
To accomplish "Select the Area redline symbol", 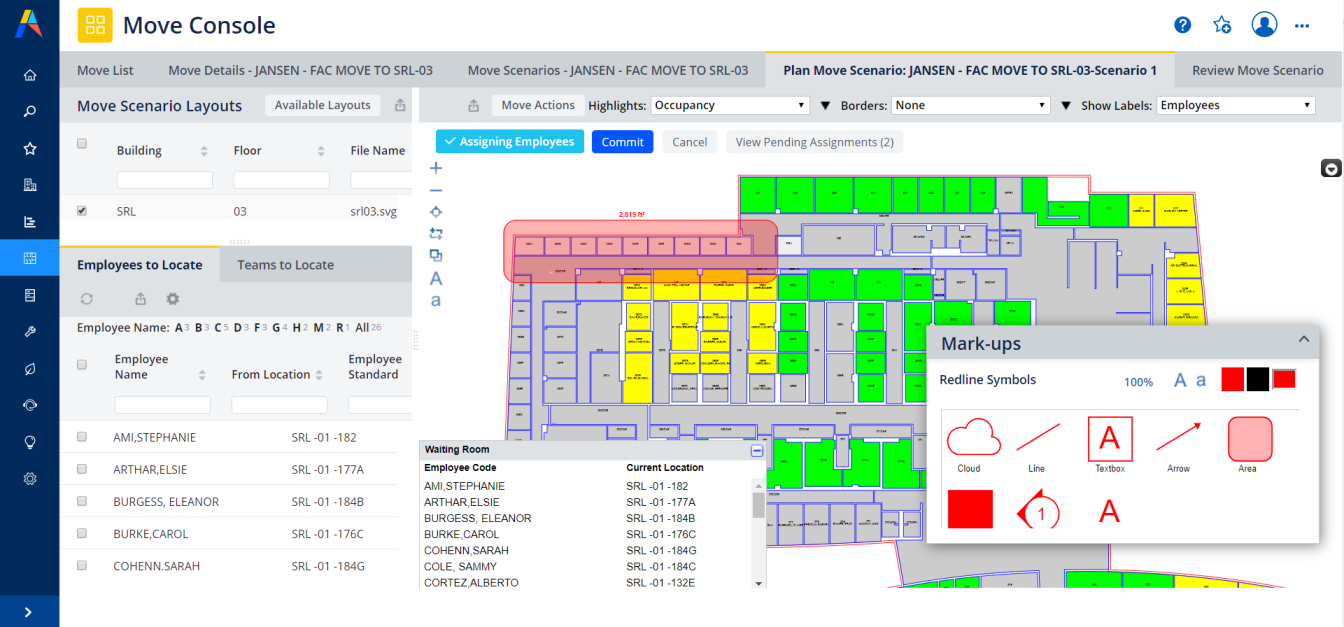I will coord(1250,439).
